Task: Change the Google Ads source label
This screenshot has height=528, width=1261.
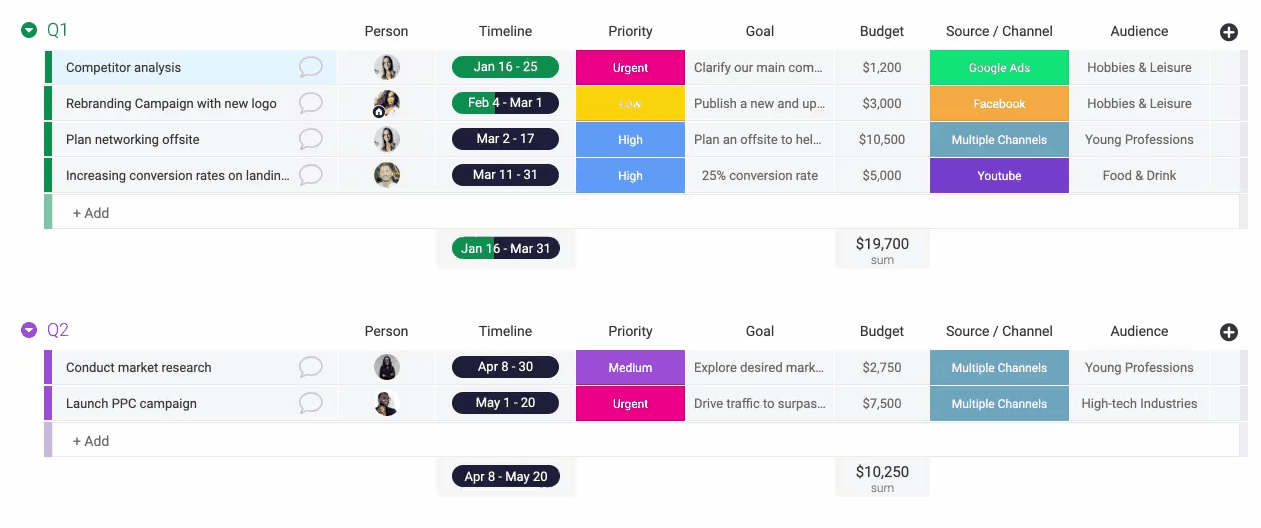Action: 999,67
